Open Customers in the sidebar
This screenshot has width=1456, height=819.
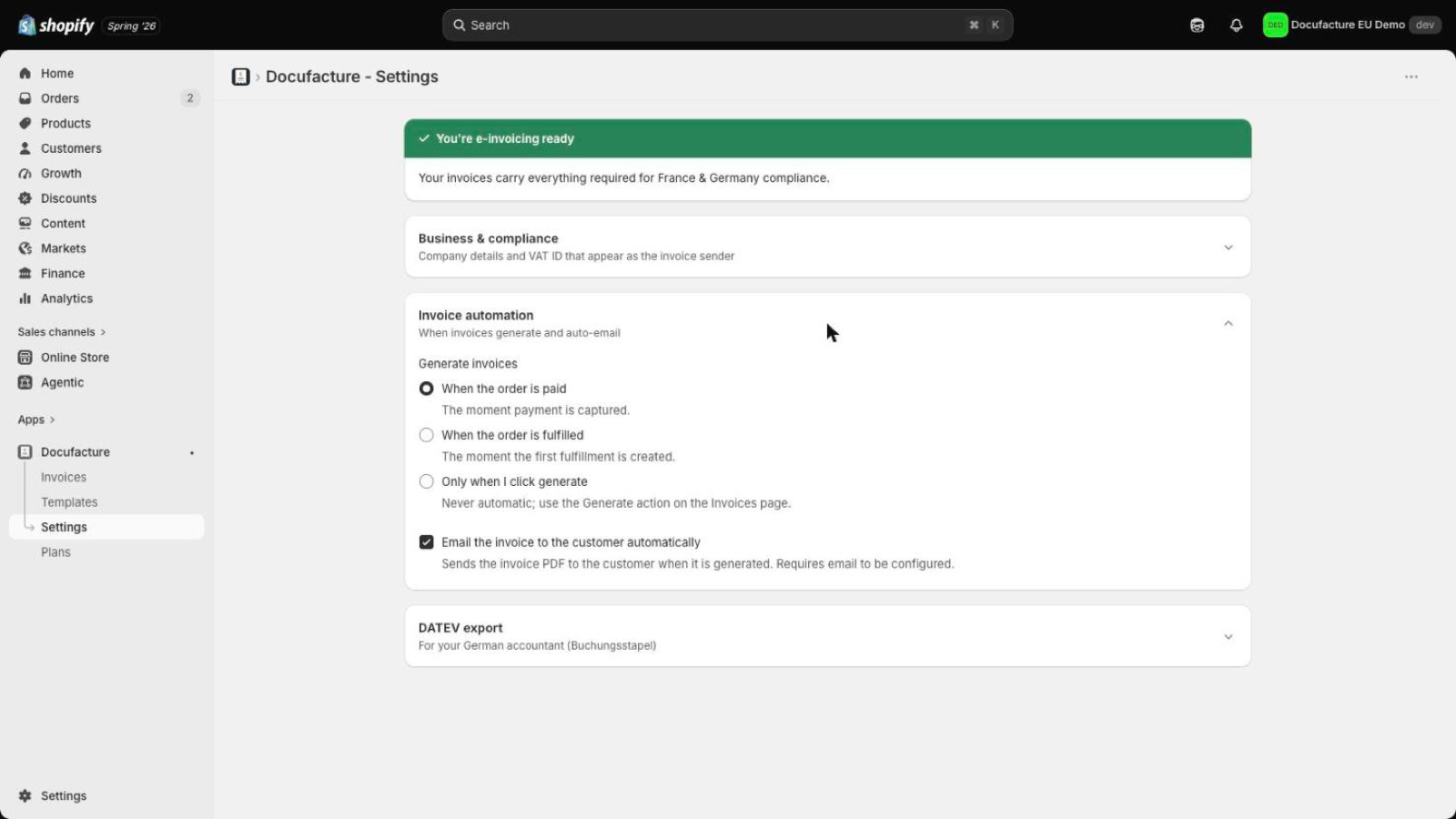(x=71, y=148)
